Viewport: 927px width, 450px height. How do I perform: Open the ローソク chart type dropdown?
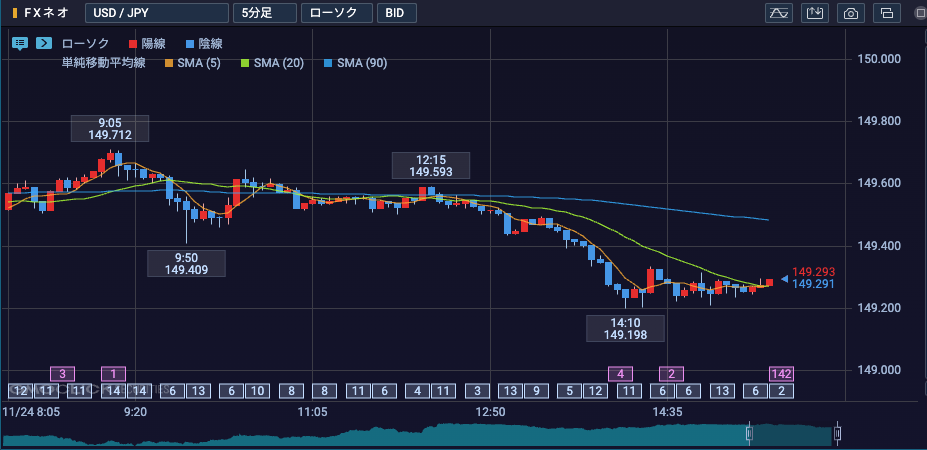pyautogui.click(x=336, y=13)
